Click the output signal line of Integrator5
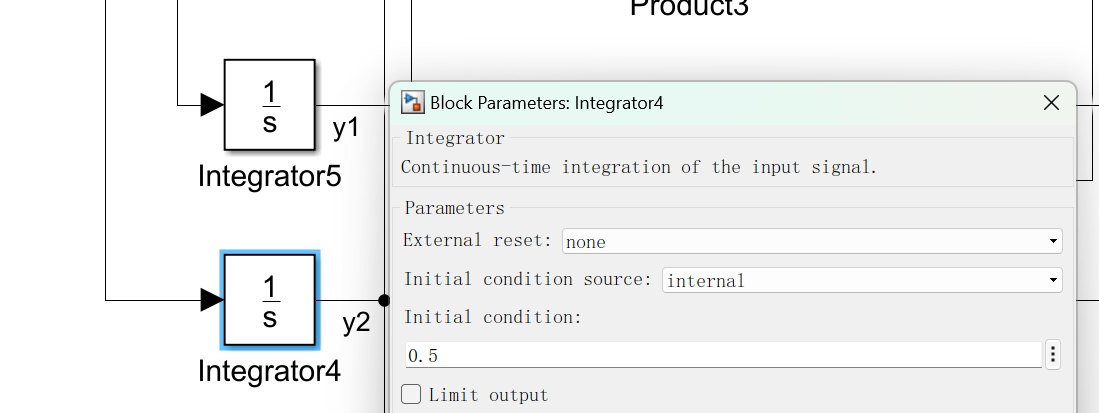The image size is (1099, 413). (350, 104)
